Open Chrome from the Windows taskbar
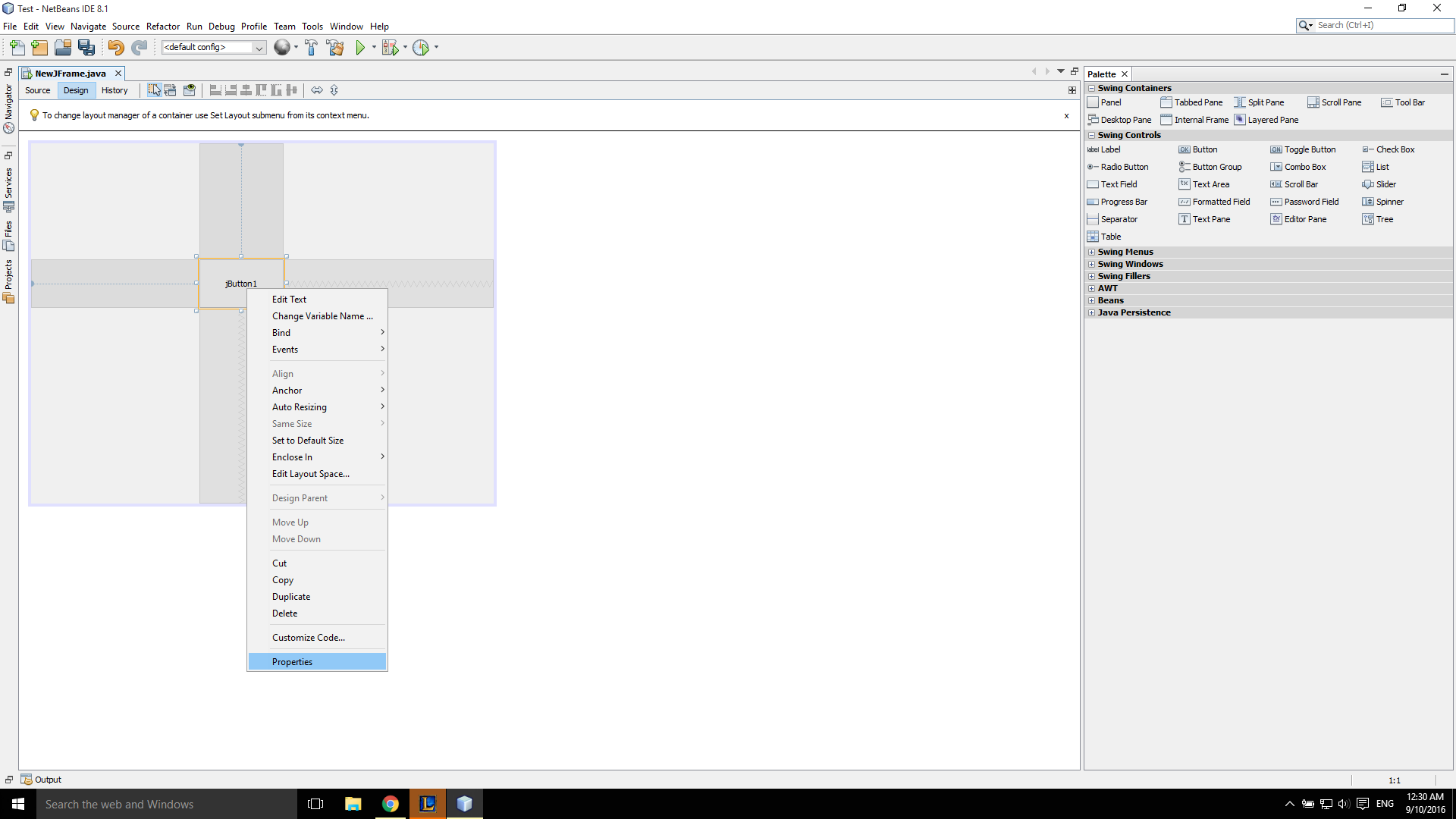Screen dimensions: 1456x819 (x=390, y=804)
